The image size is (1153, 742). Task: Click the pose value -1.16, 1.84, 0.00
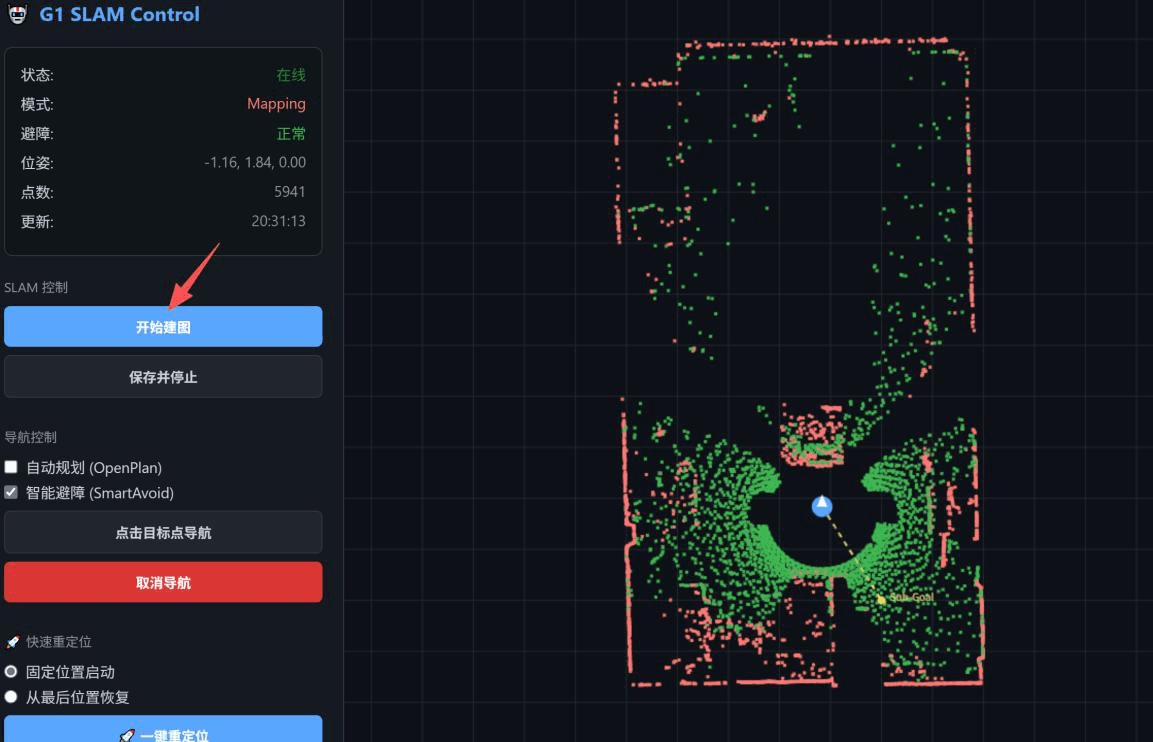254,163
